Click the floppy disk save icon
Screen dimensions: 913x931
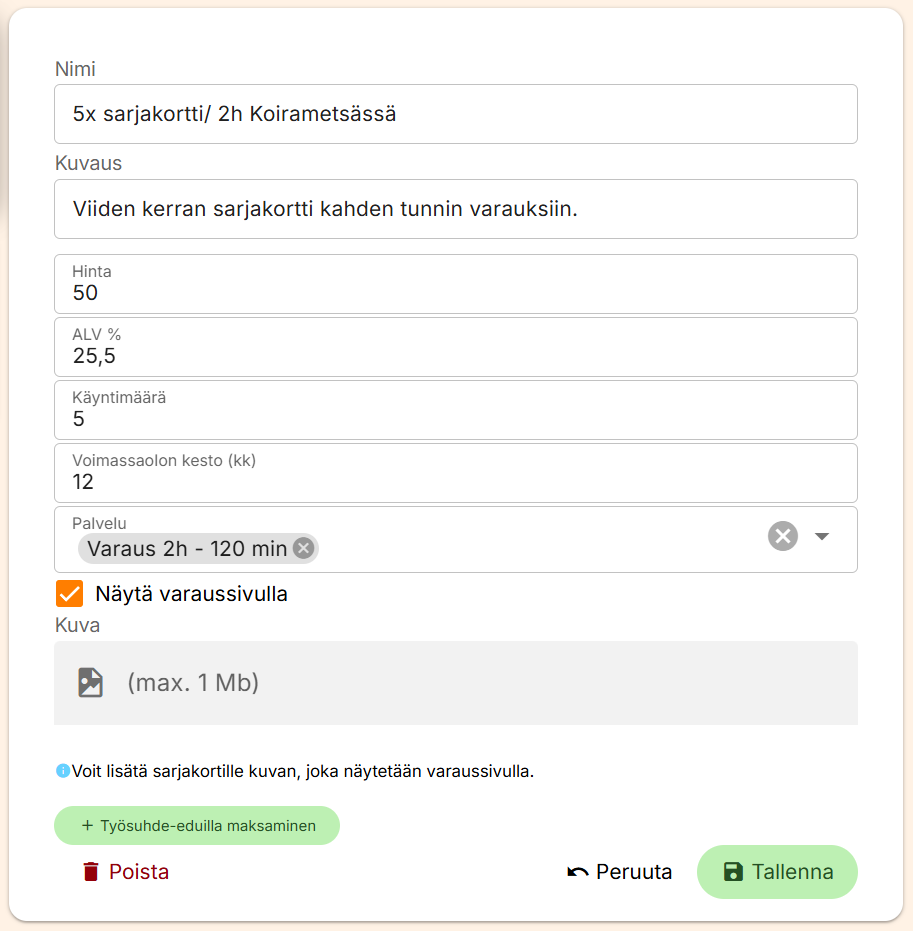pyautogui.click(x=733, y=872)
